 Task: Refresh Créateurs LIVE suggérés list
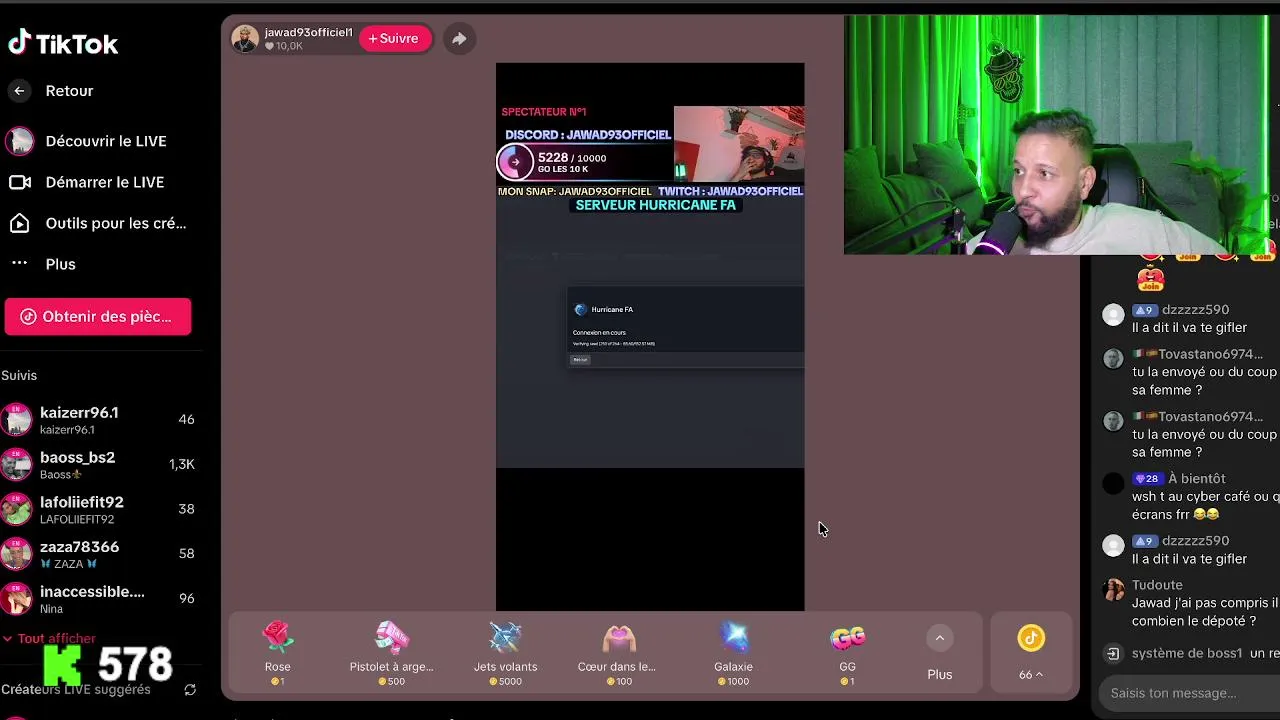click(190, 690)
